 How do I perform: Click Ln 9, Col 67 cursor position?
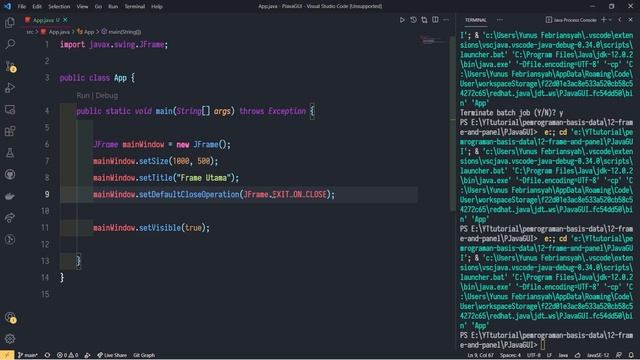tap(480, 355)
